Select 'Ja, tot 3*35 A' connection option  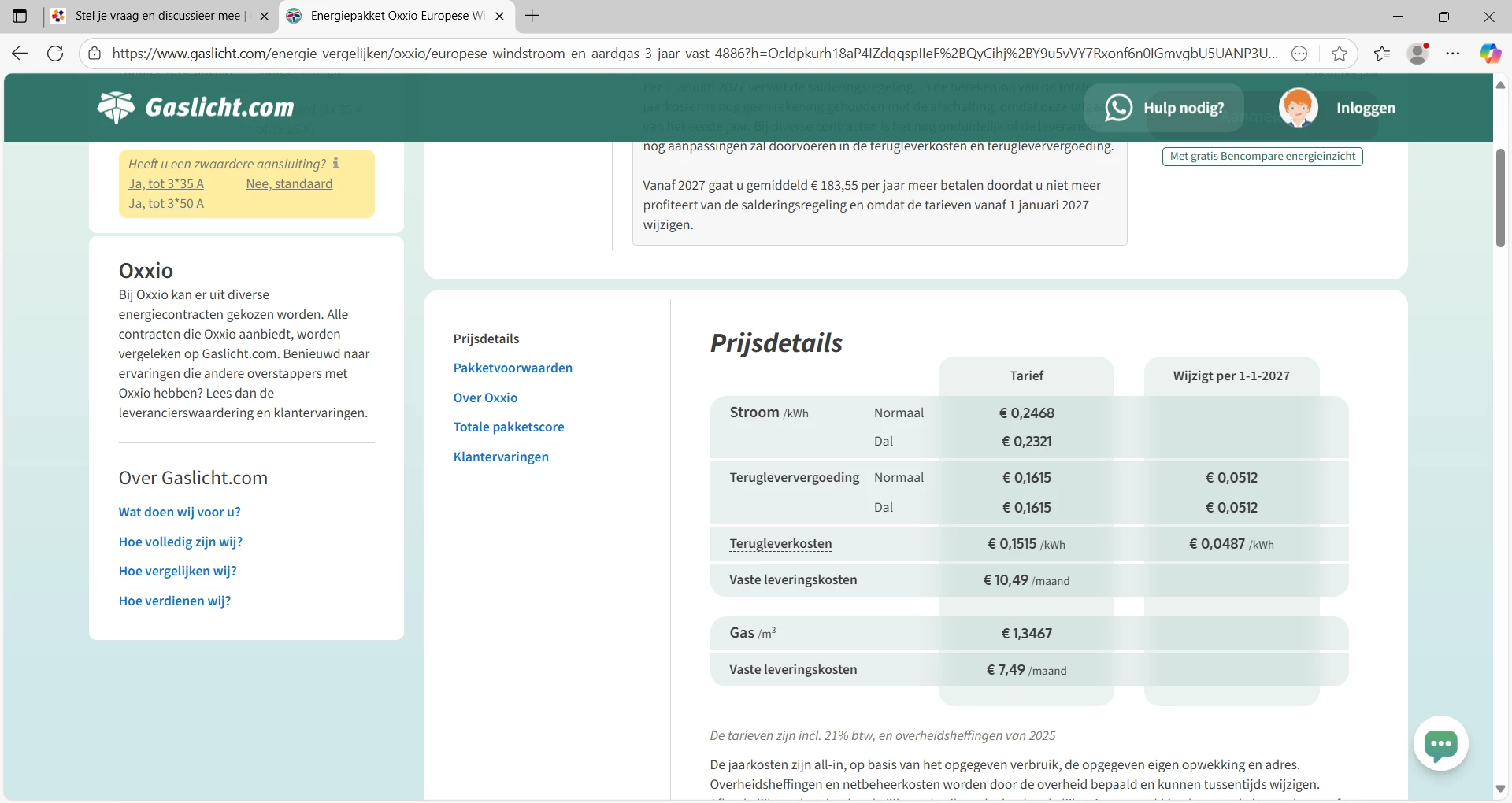point(166,183)
